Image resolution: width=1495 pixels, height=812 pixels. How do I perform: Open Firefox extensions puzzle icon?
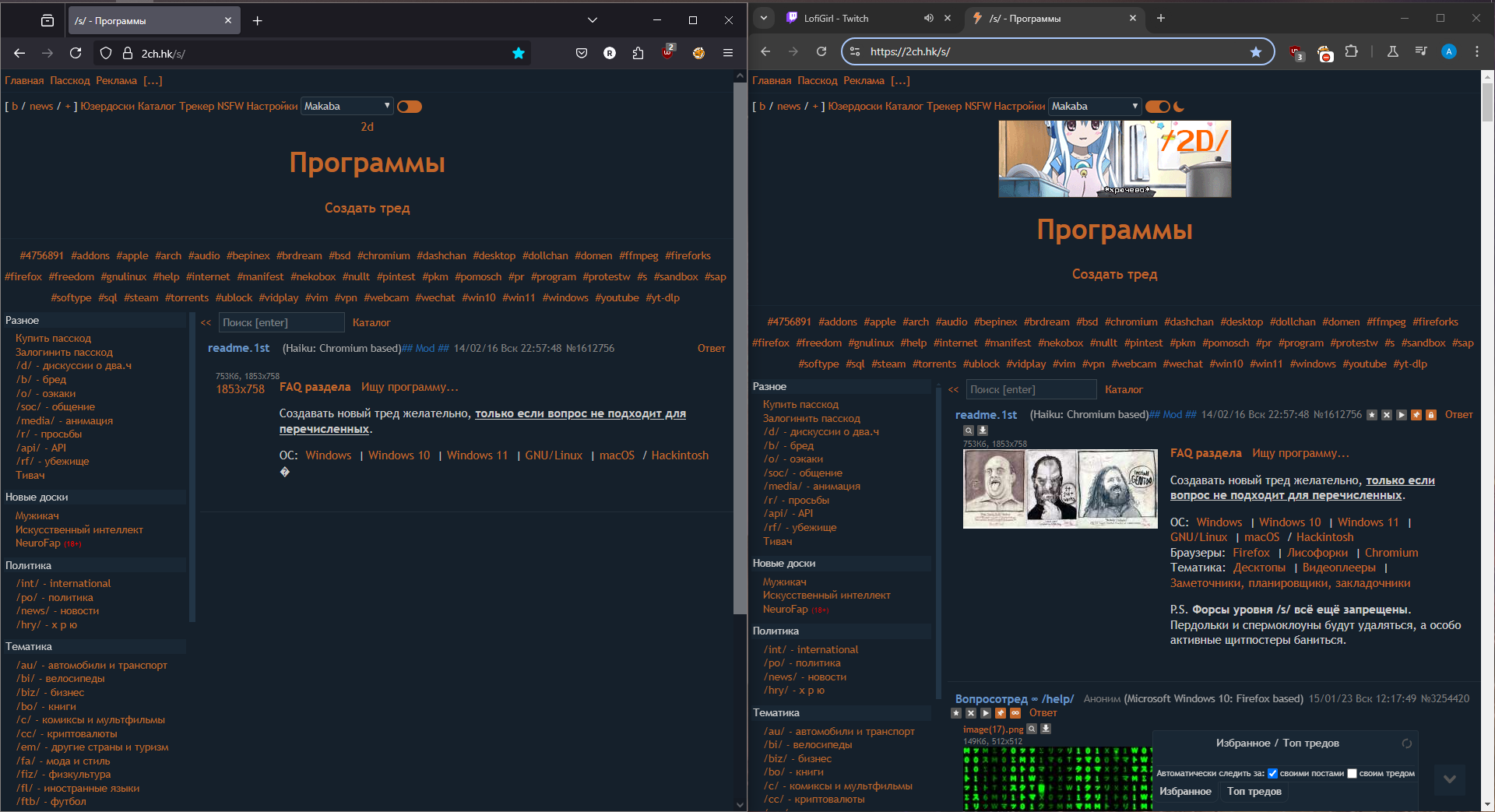[x=638, y=53]
